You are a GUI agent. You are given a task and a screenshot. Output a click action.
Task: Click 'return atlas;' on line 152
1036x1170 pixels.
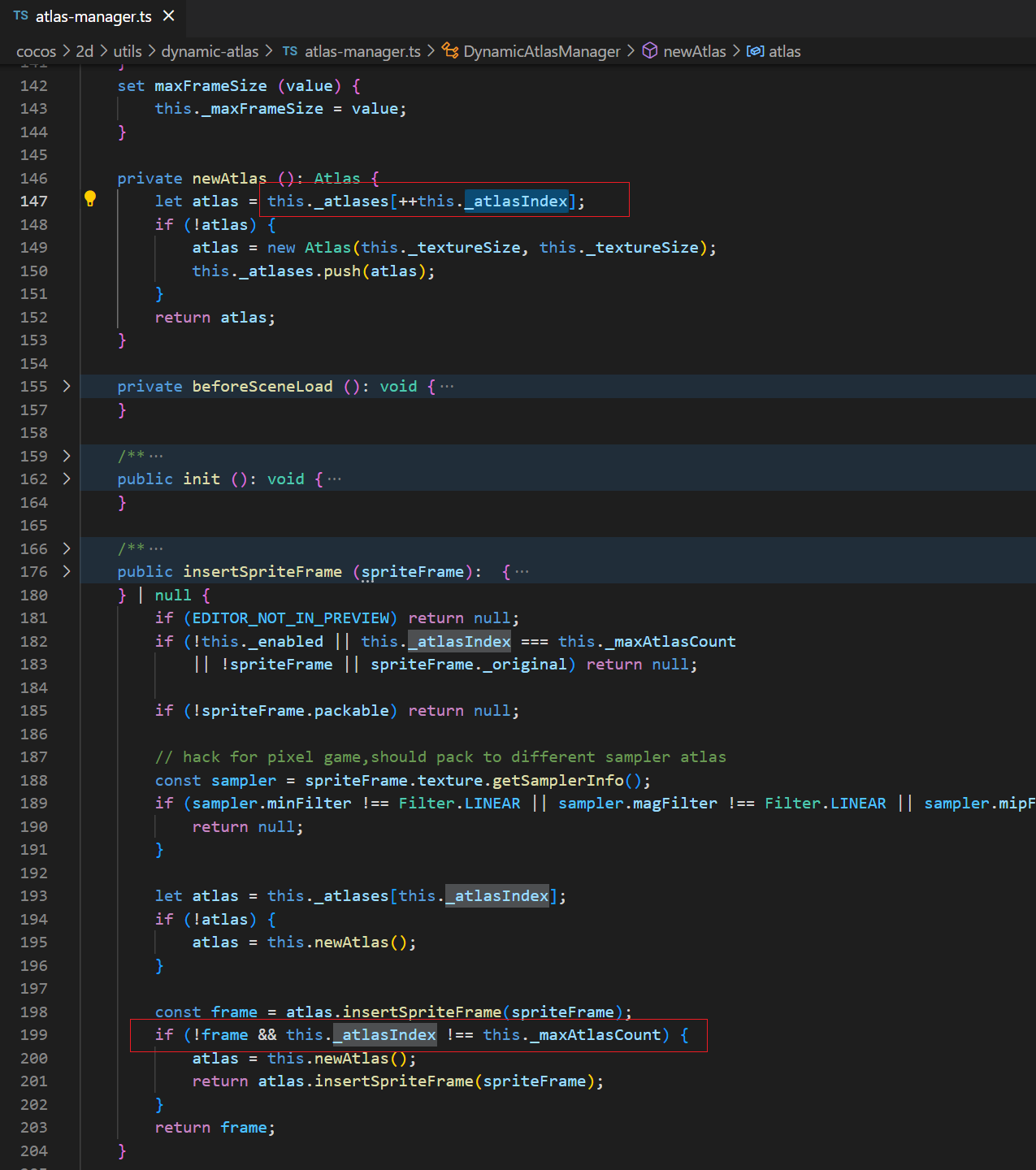click(x=215, y=317)
